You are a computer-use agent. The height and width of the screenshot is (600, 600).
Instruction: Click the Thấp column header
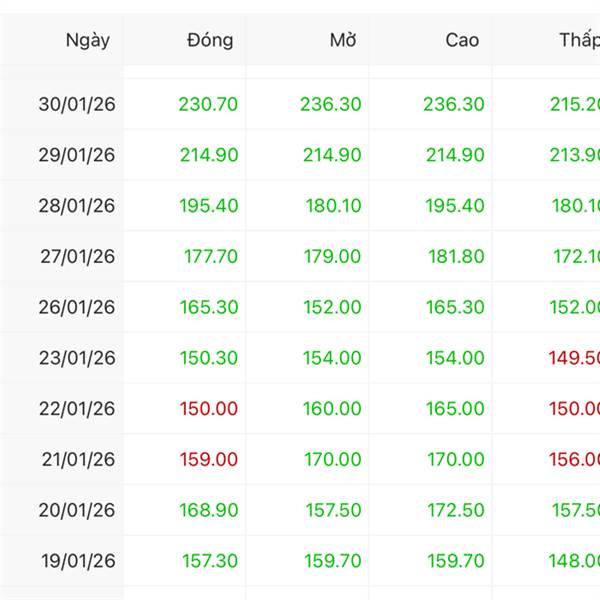579,41
